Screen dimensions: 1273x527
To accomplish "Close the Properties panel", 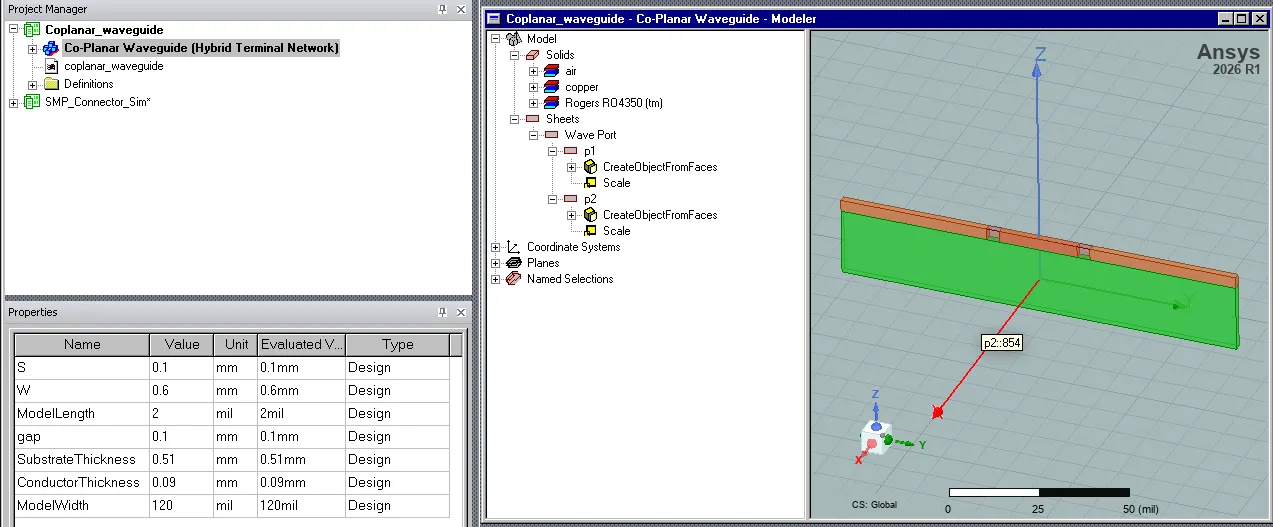I will click(461, 312).
